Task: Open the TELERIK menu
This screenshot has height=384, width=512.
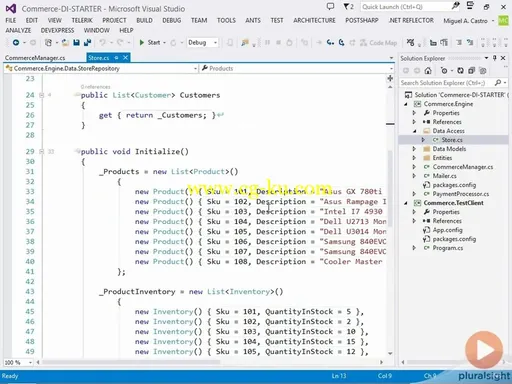Action: [x=82, y=20]
